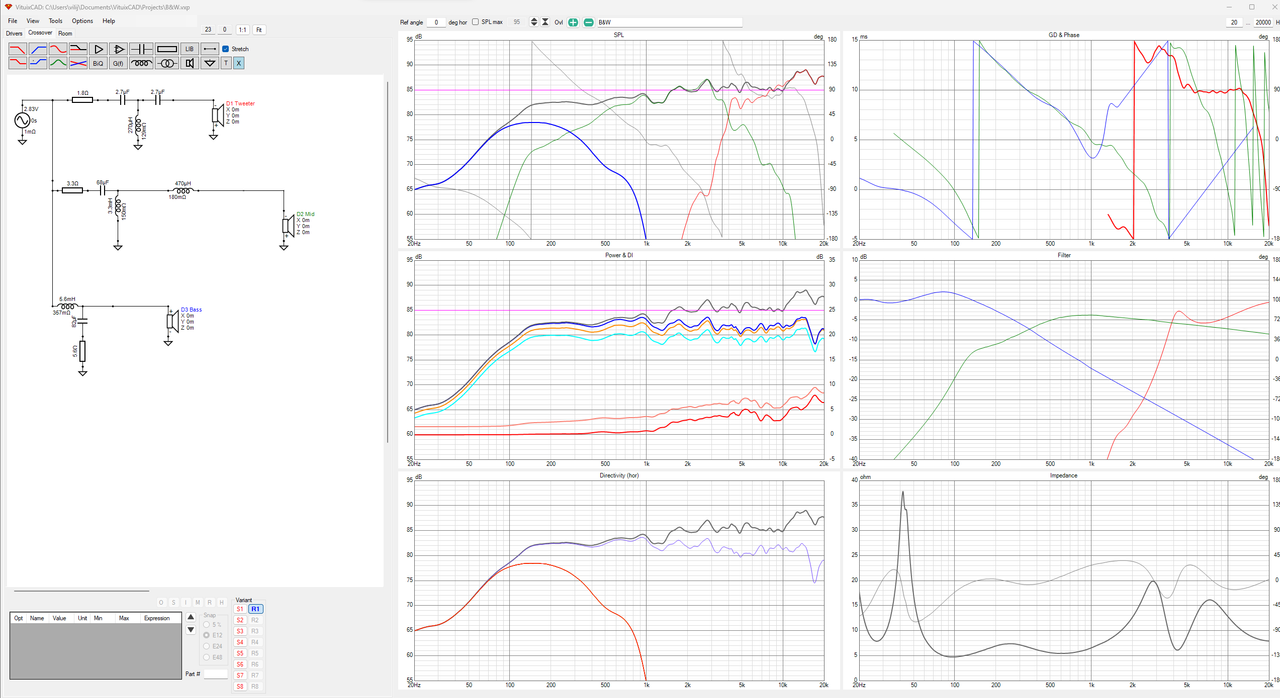Image resolution: width=1280 pixels, height=698 pixels.
Task: Choose the E24 snap radio button
Action: [207, 646]
